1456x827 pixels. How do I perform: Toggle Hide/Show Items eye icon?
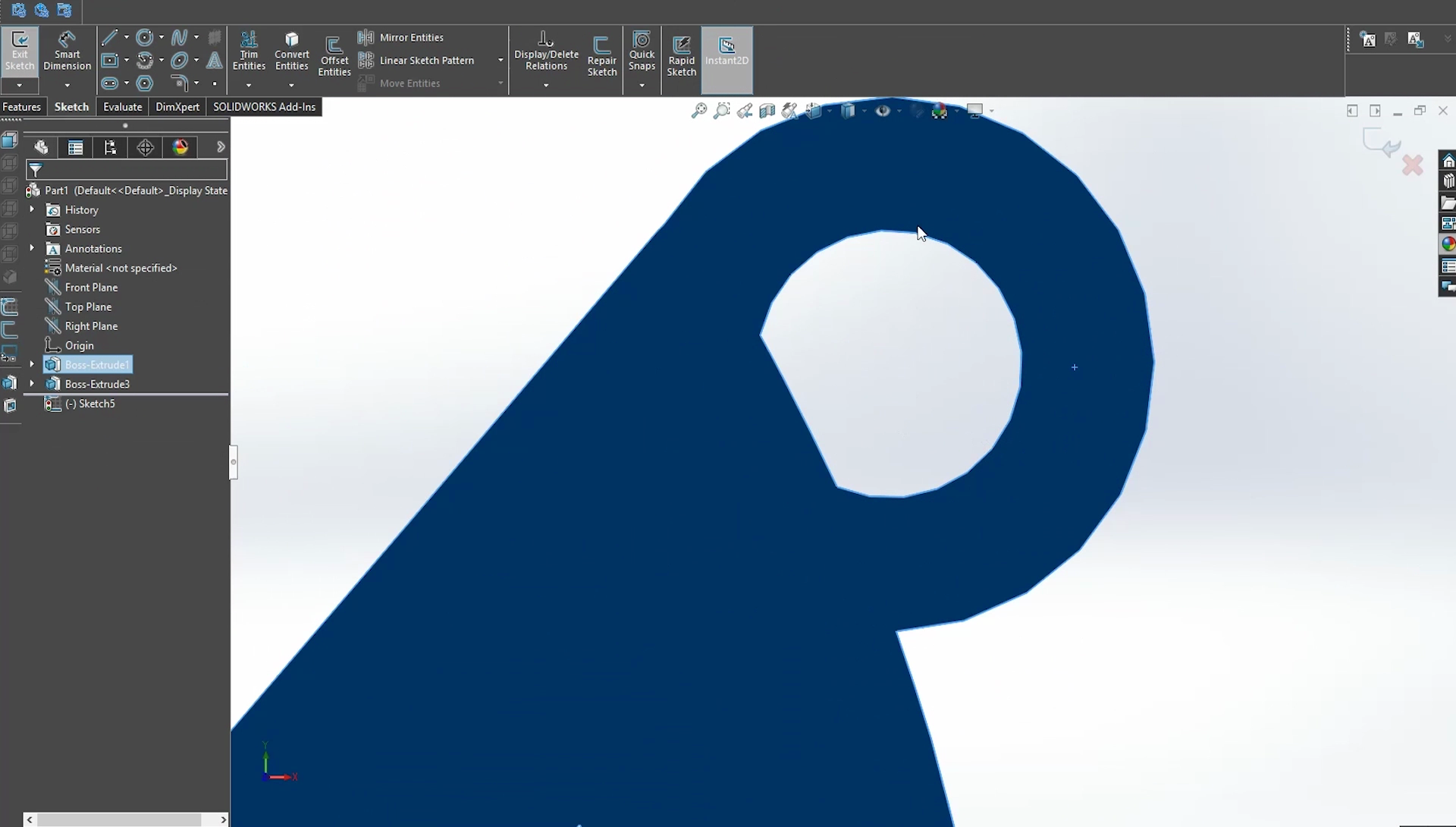(x=883, y=111)
